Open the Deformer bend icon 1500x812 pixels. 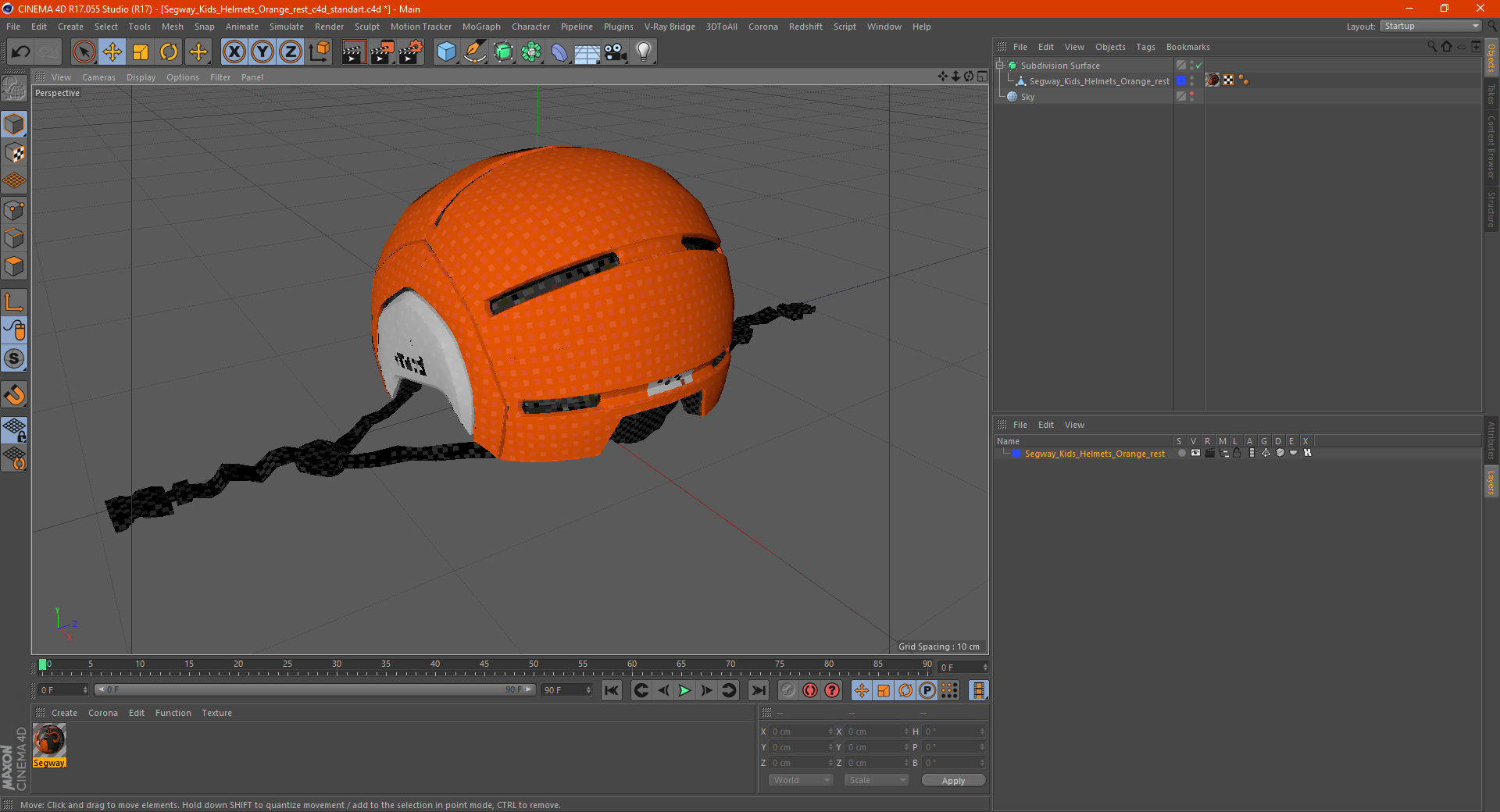(x=559, y=52)
